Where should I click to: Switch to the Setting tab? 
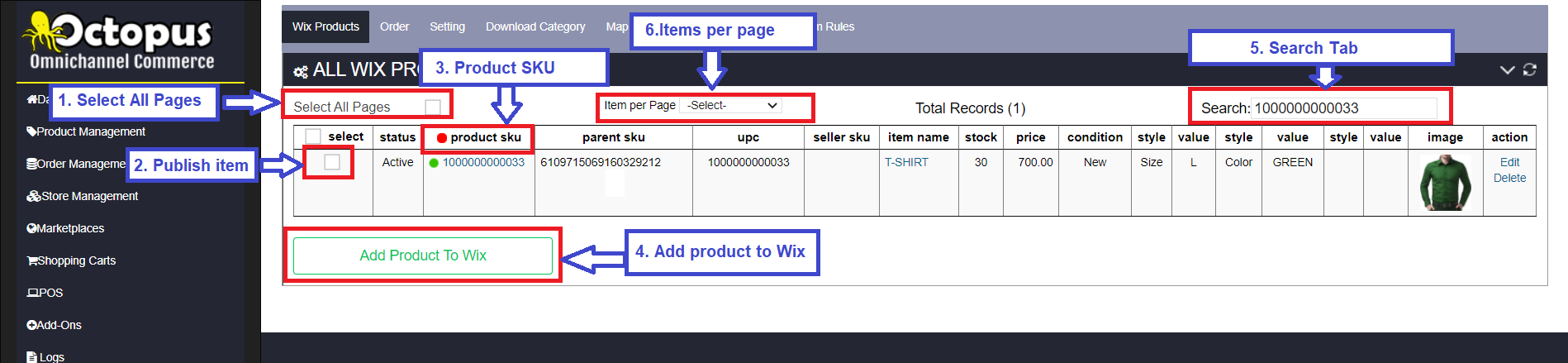447,26
